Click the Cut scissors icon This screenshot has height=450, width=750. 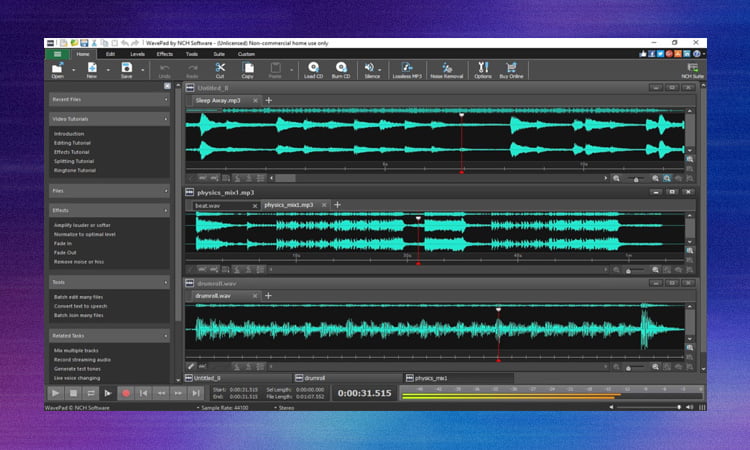[220, 68]
